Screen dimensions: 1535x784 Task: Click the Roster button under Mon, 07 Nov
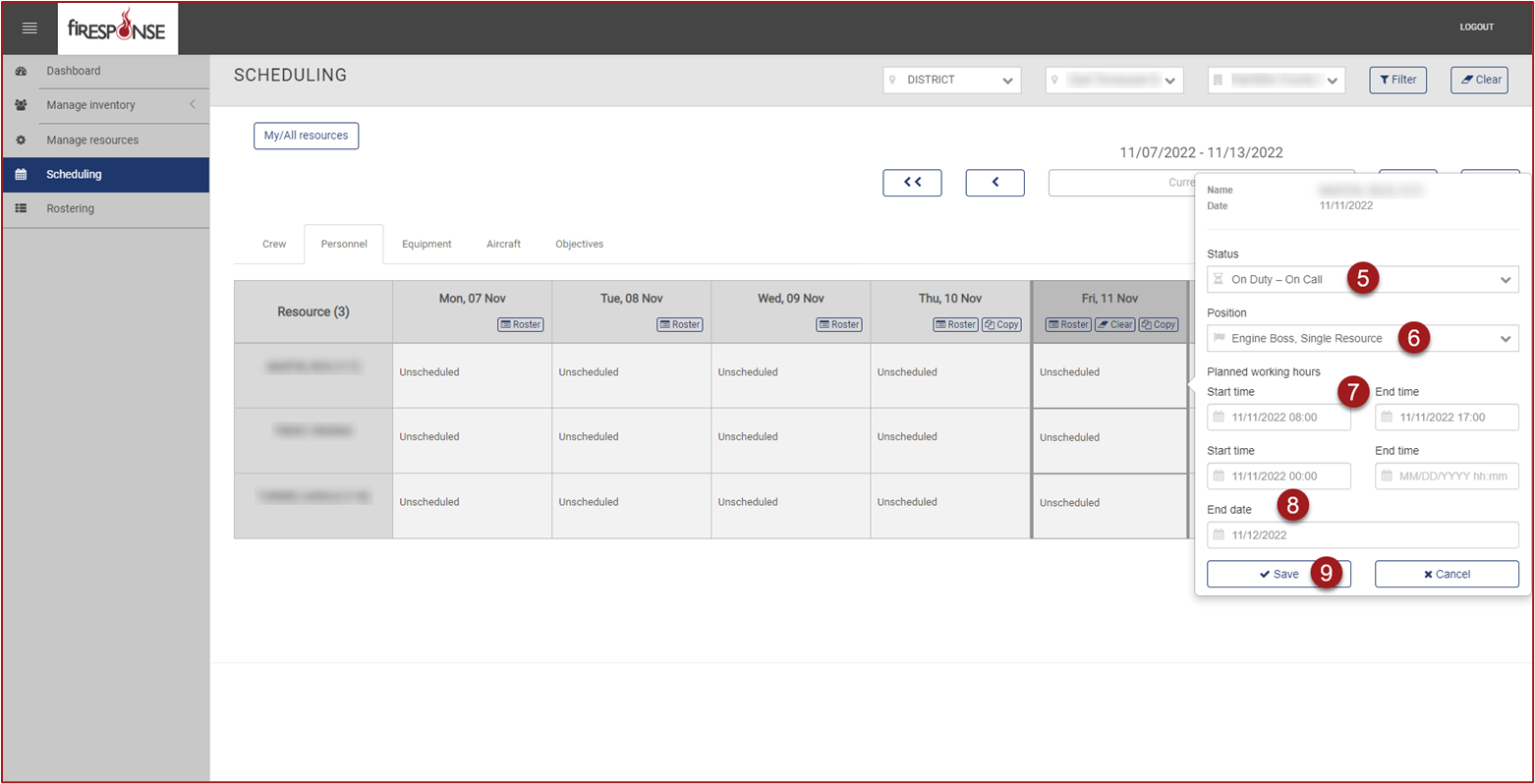point(521,324)
